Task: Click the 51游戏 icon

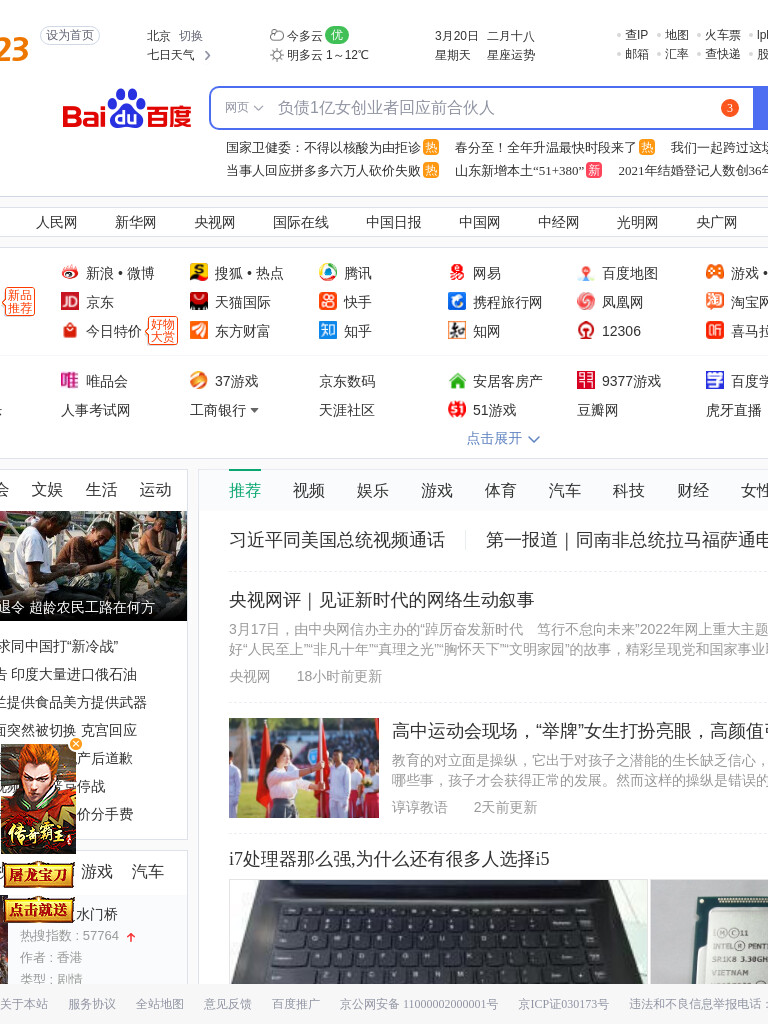Action: (x=457, y=409)
